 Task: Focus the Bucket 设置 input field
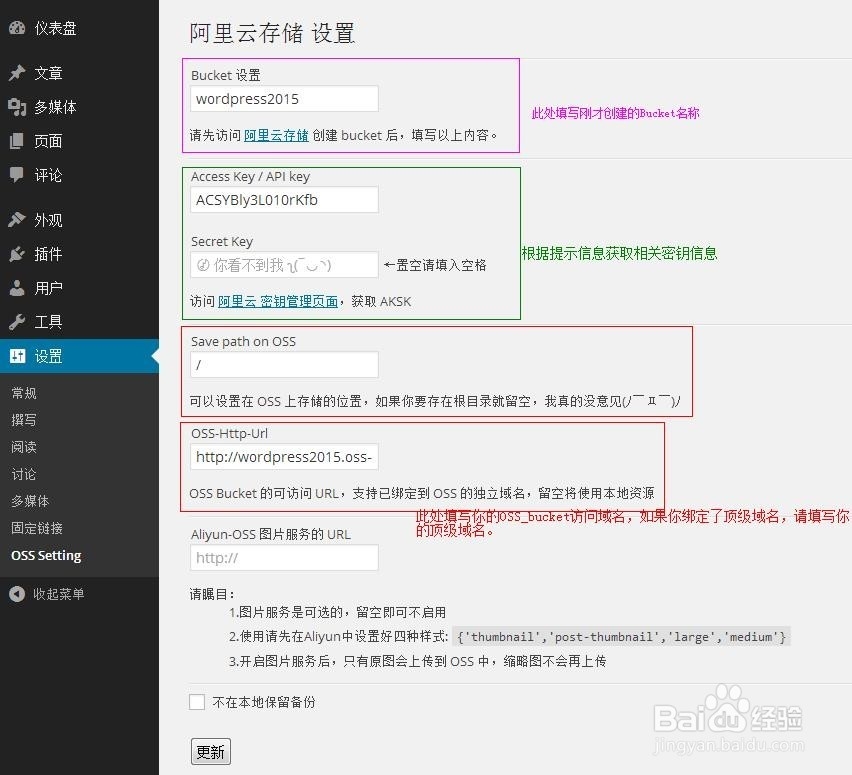click(284, 99)
